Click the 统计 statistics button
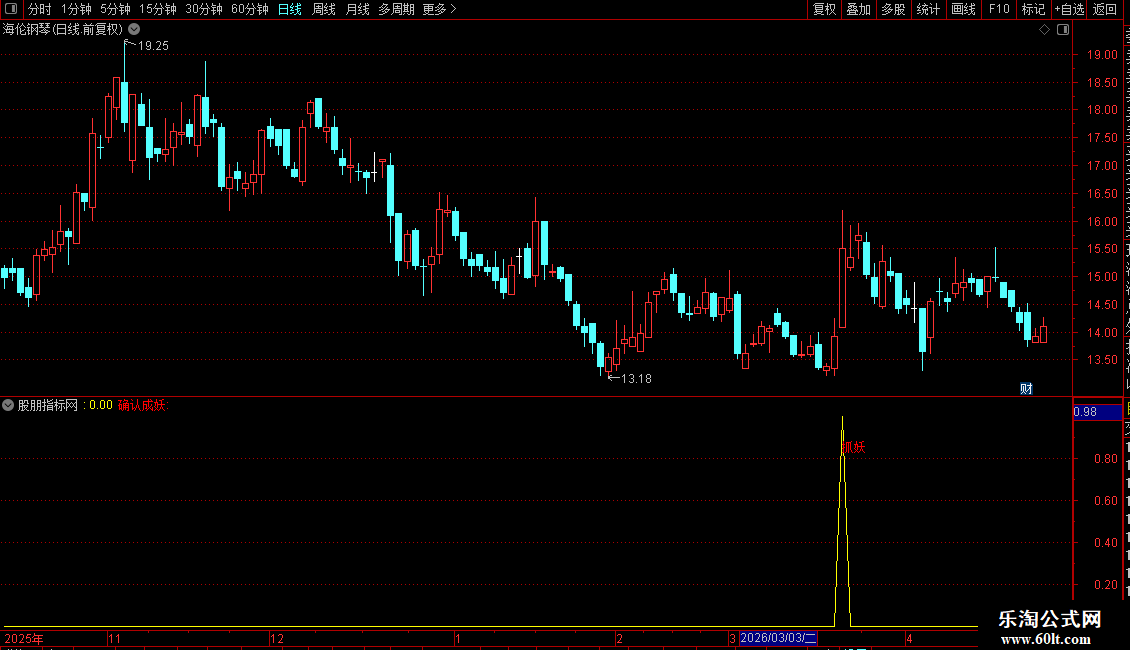This screenshot has height=650, width=1130. 927,9
